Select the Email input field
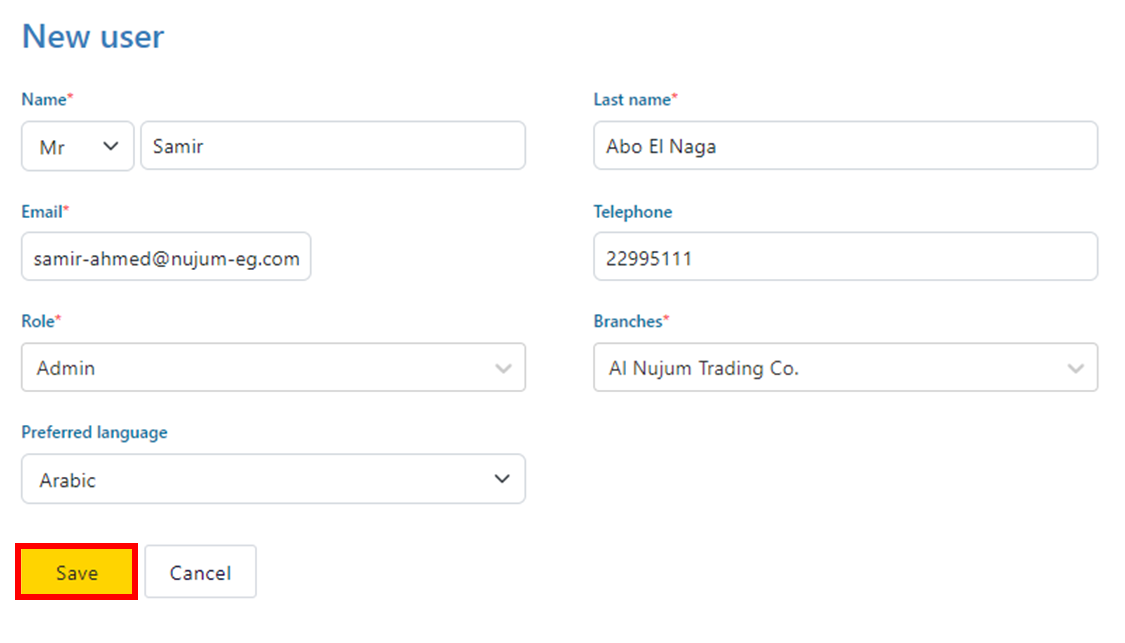Viewport: 1125px width, 643px height. 166,257
